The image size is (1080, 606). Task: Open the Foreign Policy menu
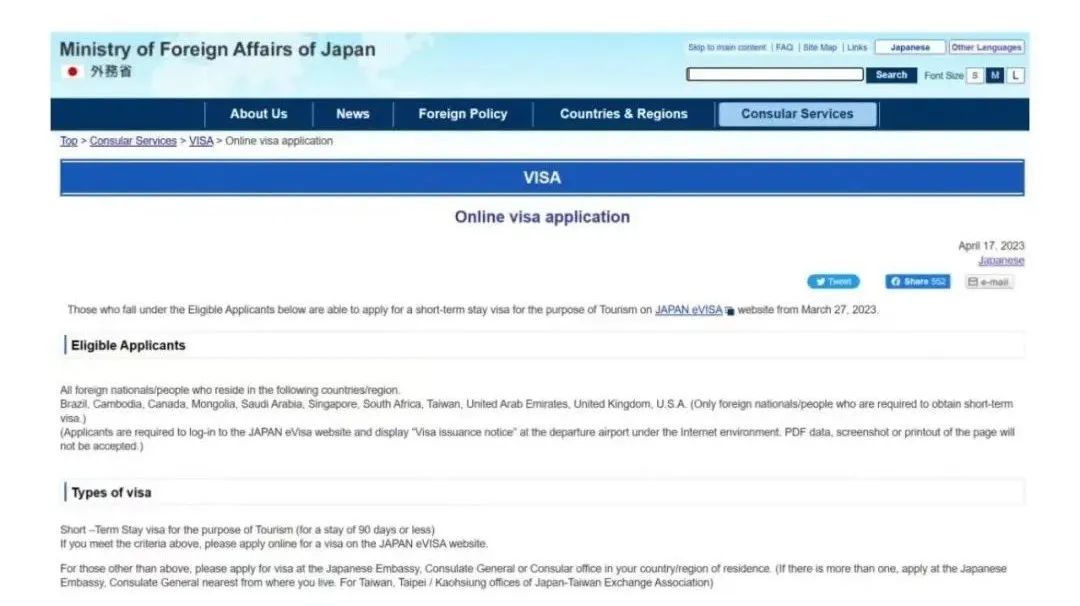462,114
